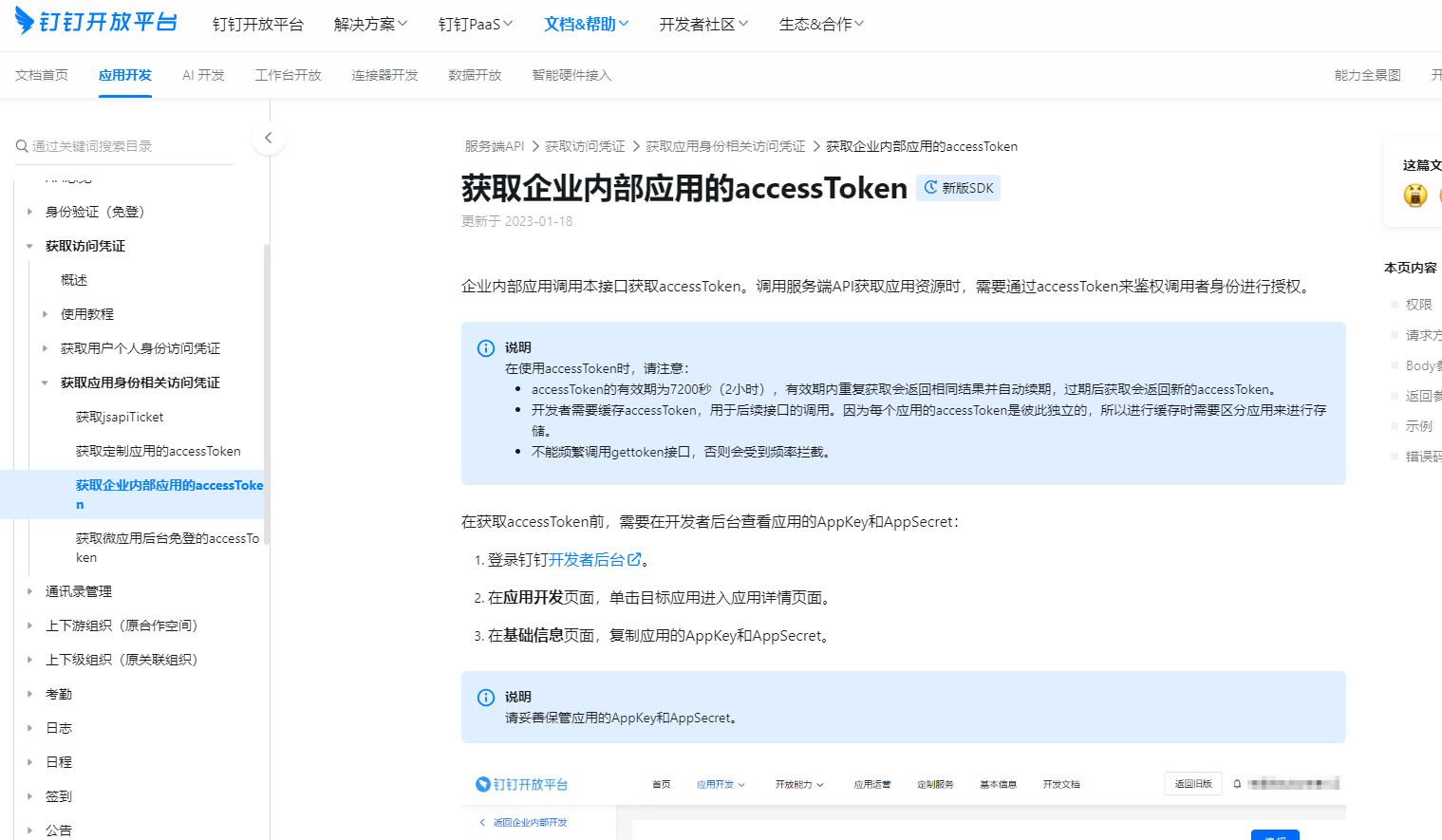Click the DingTalk Open Platform logo
The width and height of the screenshot is (1442, 840).
pos(96,21)
